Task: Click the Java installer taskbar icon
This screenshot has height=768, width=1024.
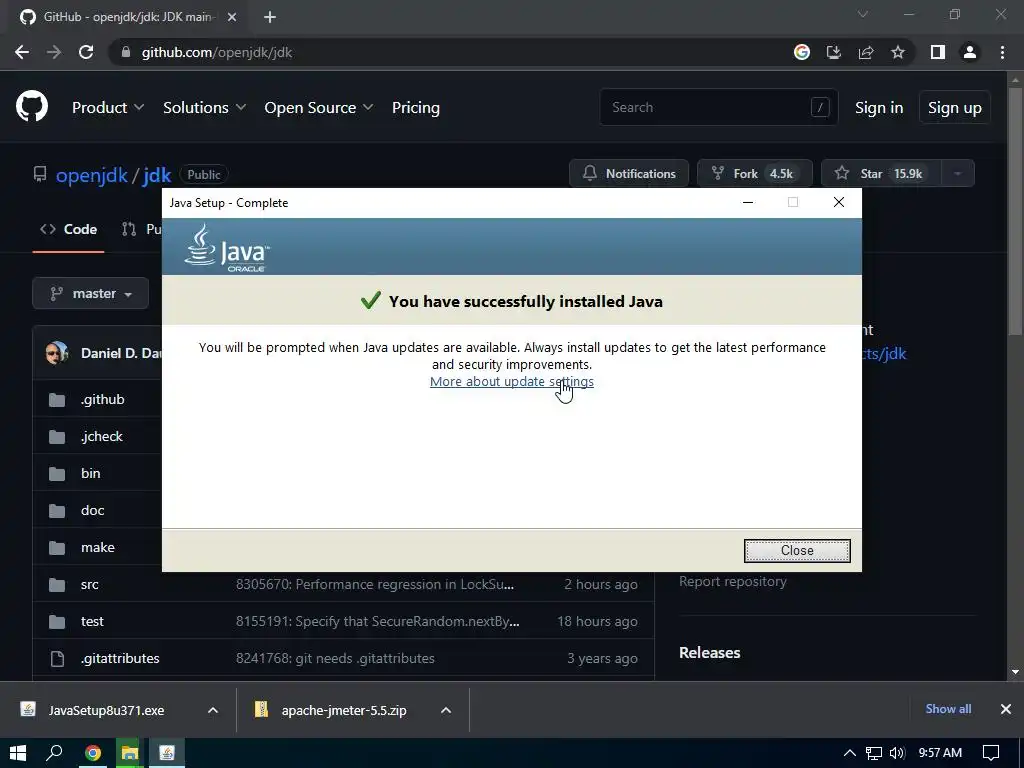Action: pyautogui.click(x=167, y=753)
